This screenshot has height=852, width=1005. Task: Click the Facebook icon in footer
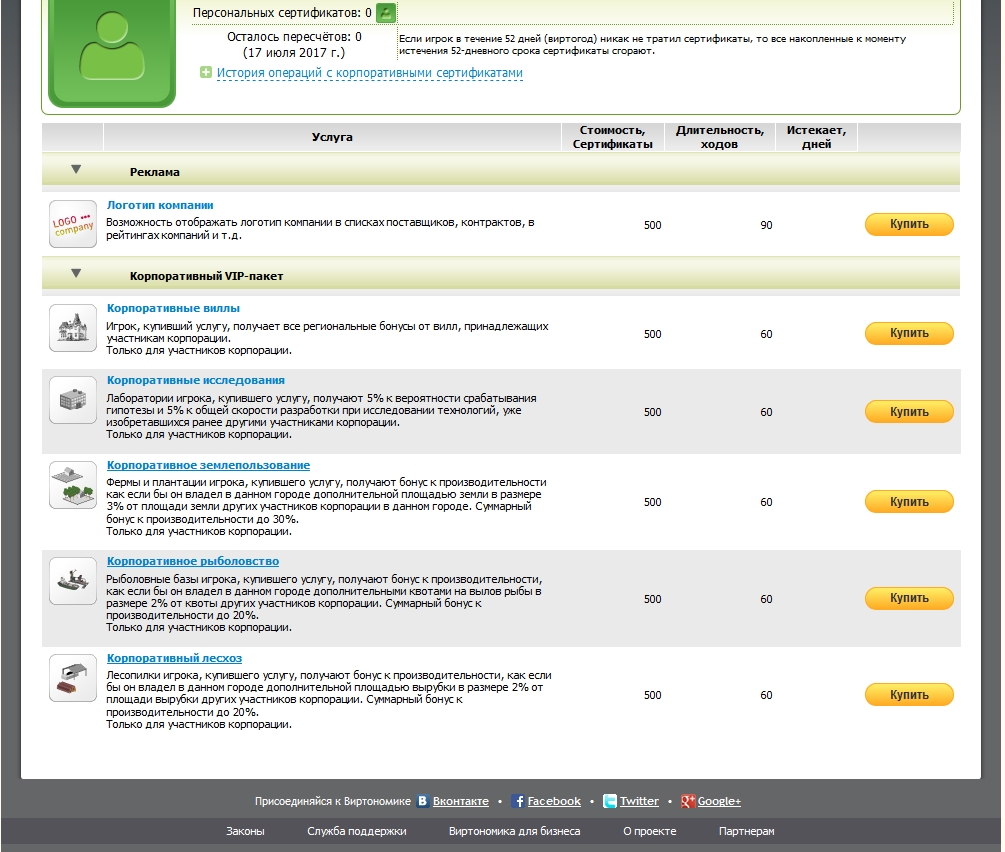[518, 801]
